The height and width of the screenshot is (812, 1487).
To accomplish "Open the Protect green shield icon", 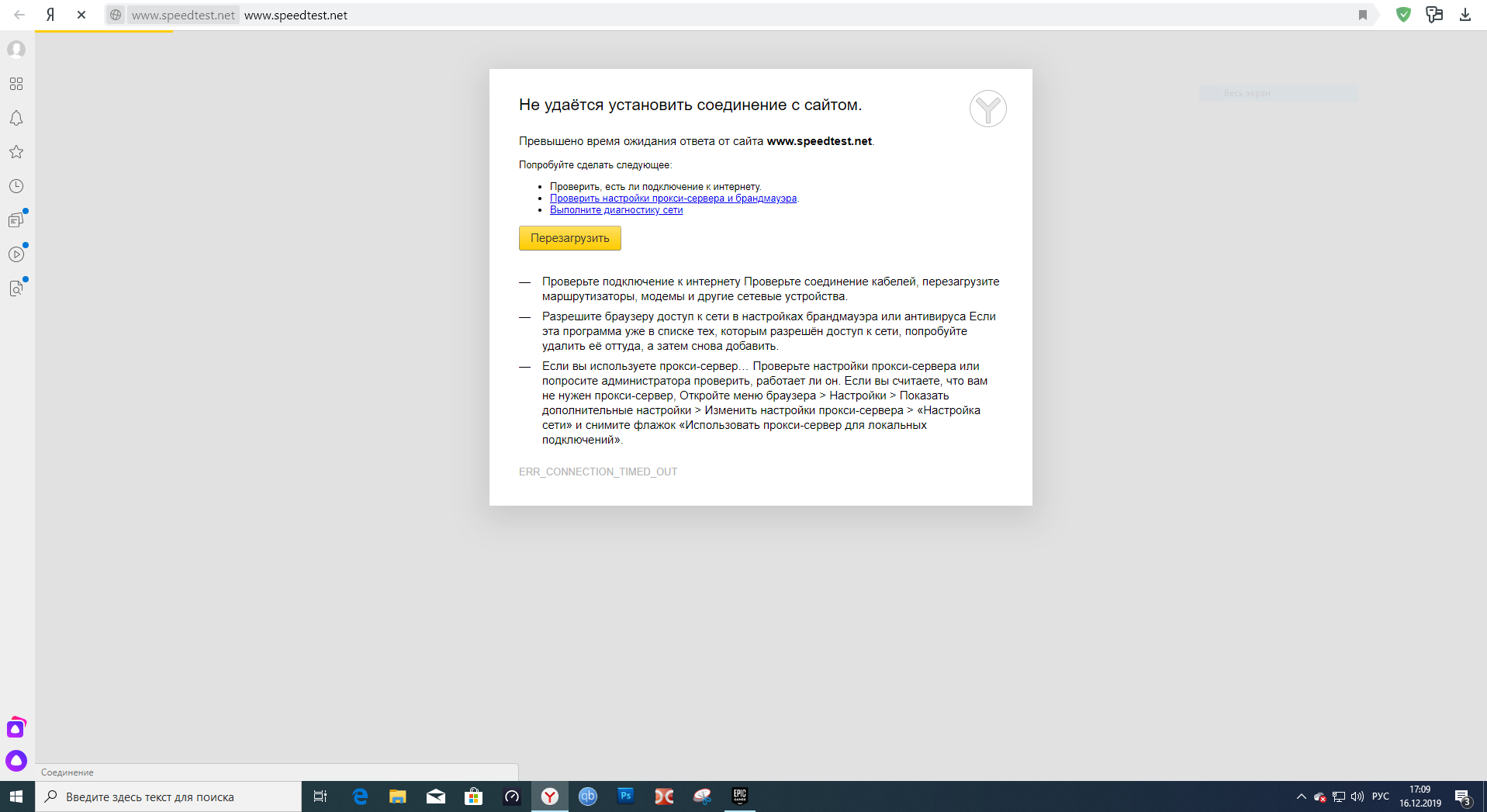I will point(1403,15).
